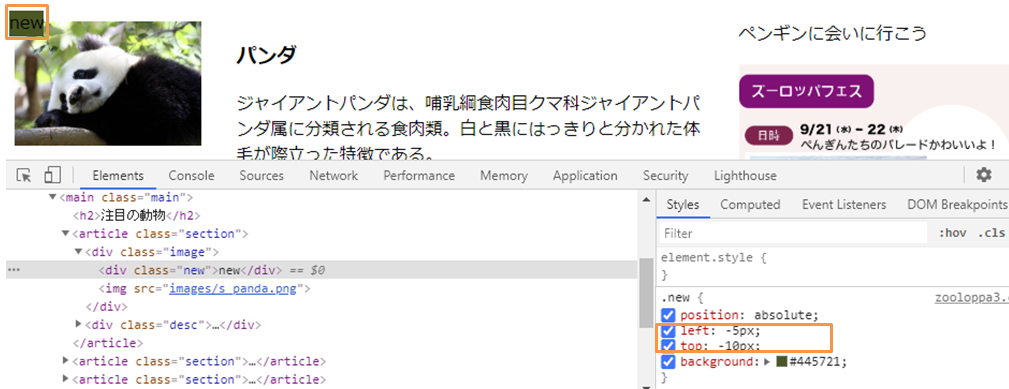Click the ペンギンに会いに行こう heading

(832, 33)
